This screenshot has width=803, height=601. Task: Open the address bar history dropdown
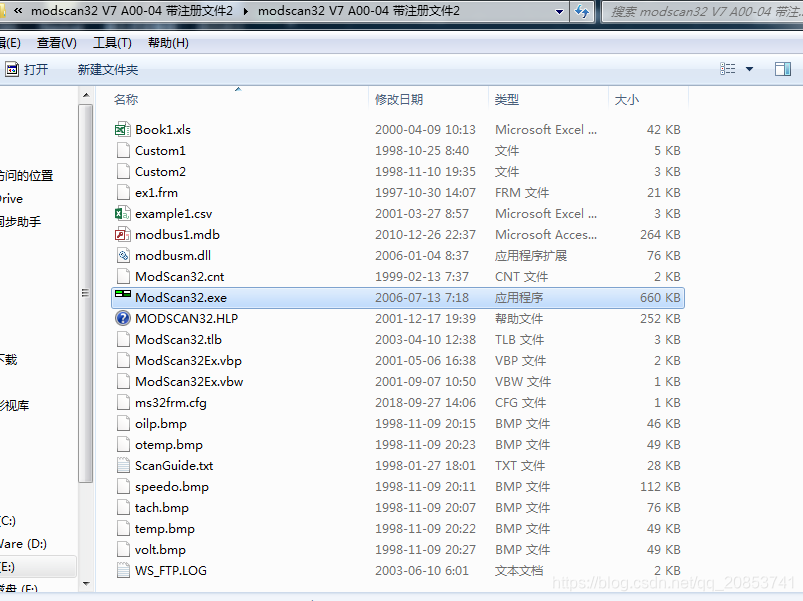coord(559,11)
